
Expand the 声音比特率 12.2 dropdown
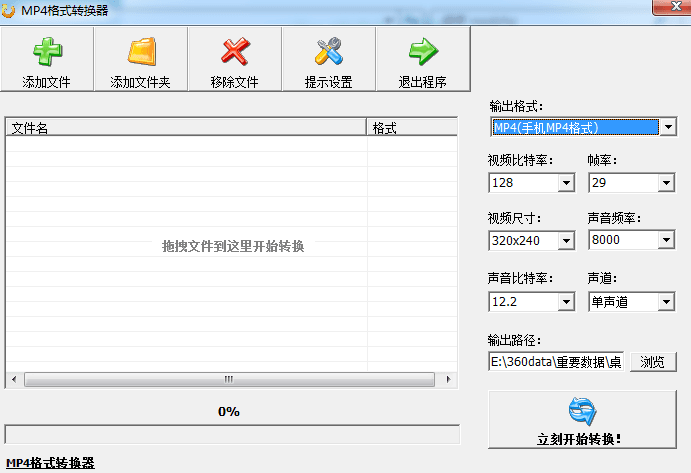(x=566, y=302)
